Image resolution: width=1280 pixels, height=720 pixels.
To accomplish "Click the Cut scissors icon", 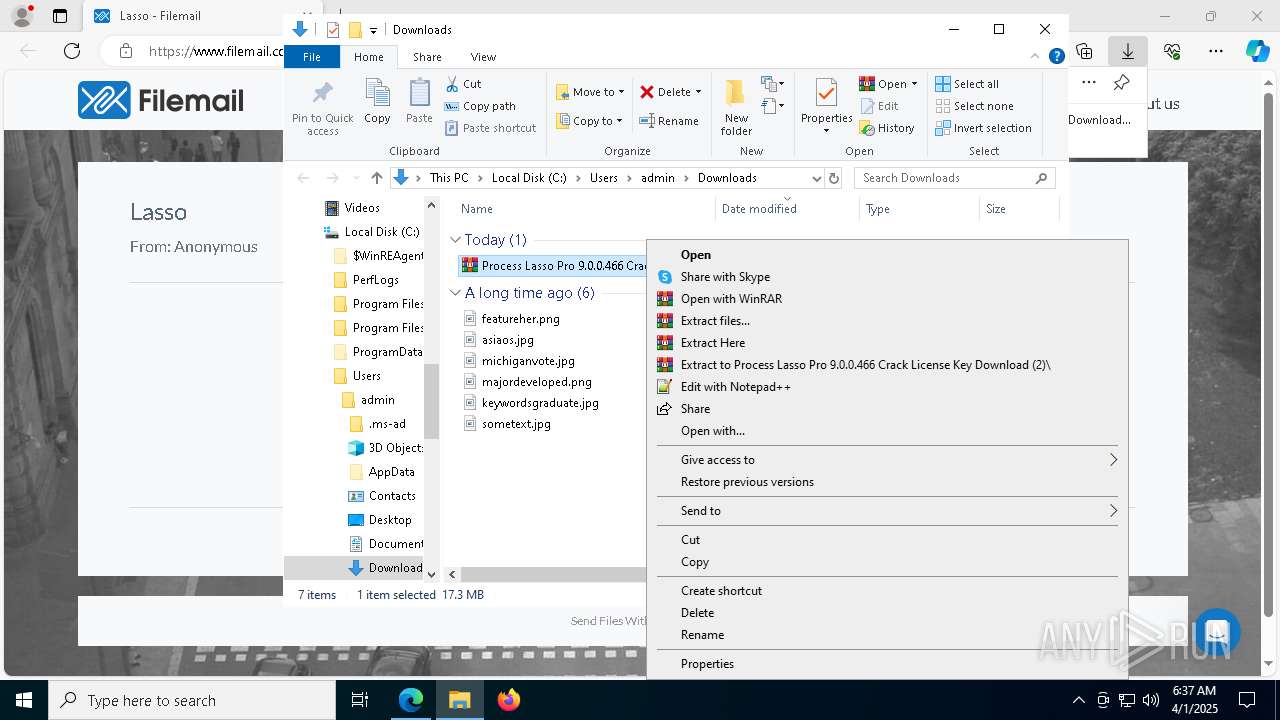I will tap(452, 84).
